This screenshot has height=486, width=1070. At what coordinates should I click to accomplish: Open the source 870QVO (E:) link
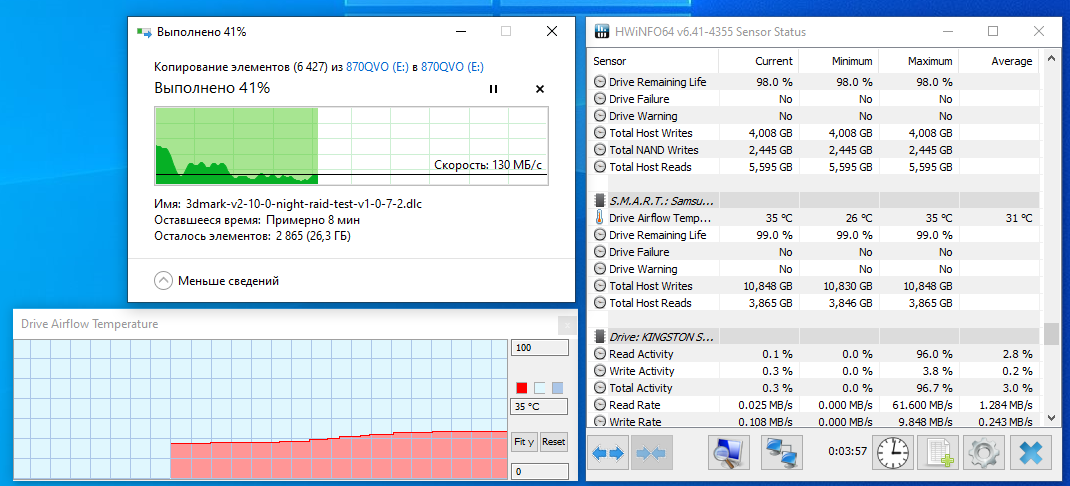(x=377, y=66)
